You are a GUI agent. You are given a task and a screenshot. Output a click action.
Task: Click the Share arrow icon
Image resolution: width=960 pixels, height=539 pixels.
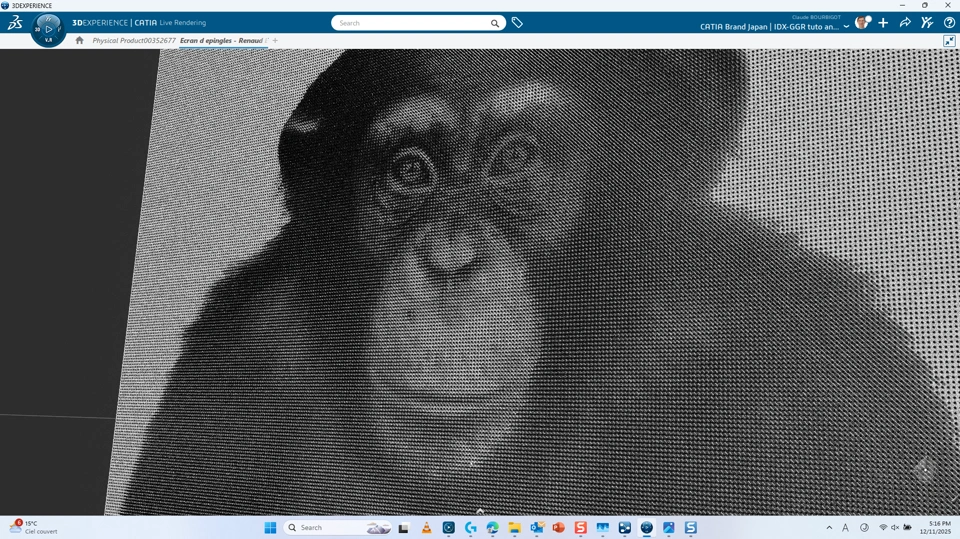pos(905,23)
